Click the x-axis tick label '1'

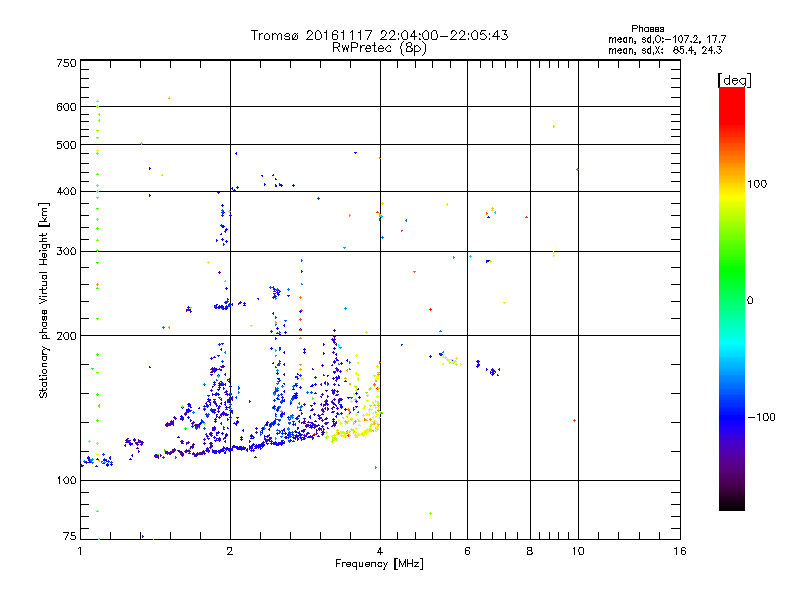80,551
